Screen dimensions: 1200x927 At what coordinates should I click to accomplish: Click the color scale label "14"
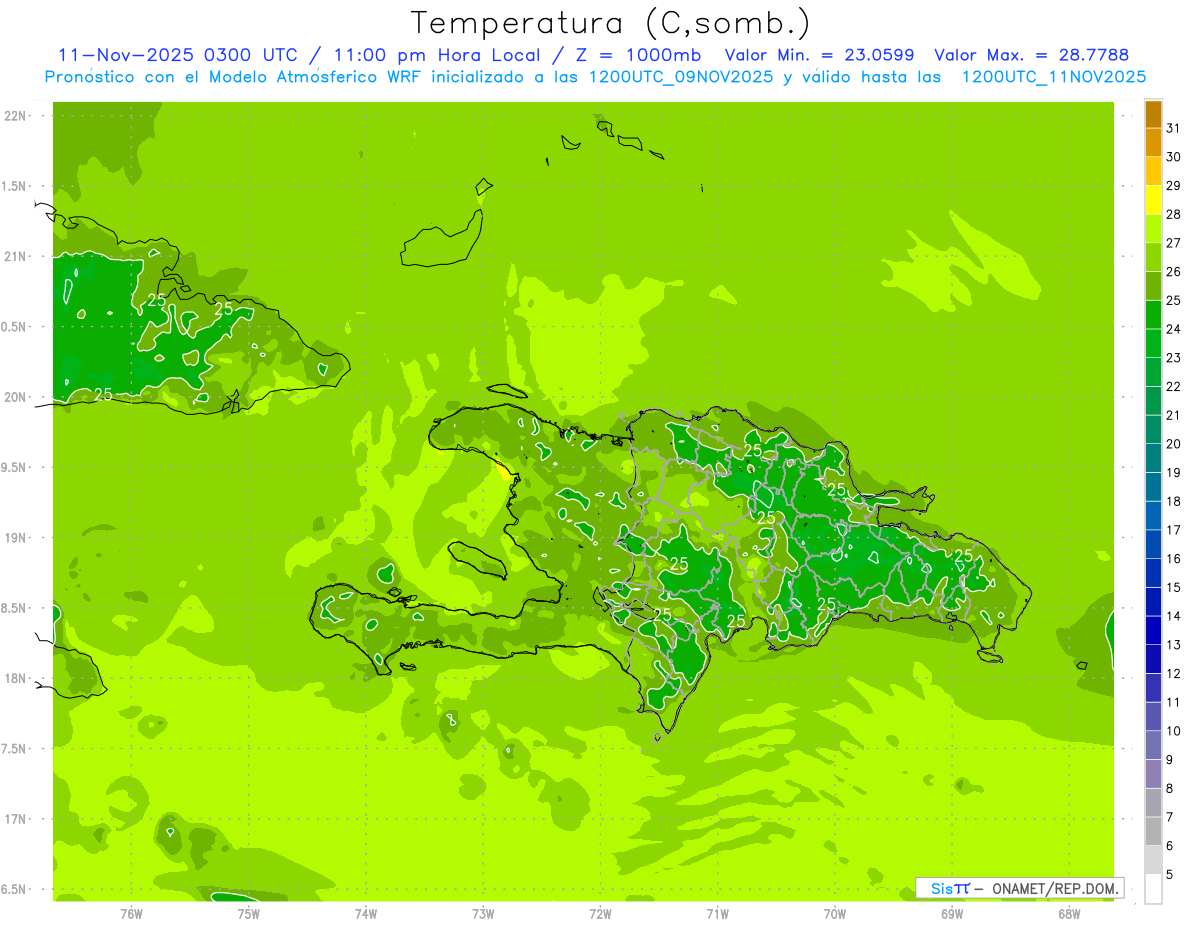1174,616
